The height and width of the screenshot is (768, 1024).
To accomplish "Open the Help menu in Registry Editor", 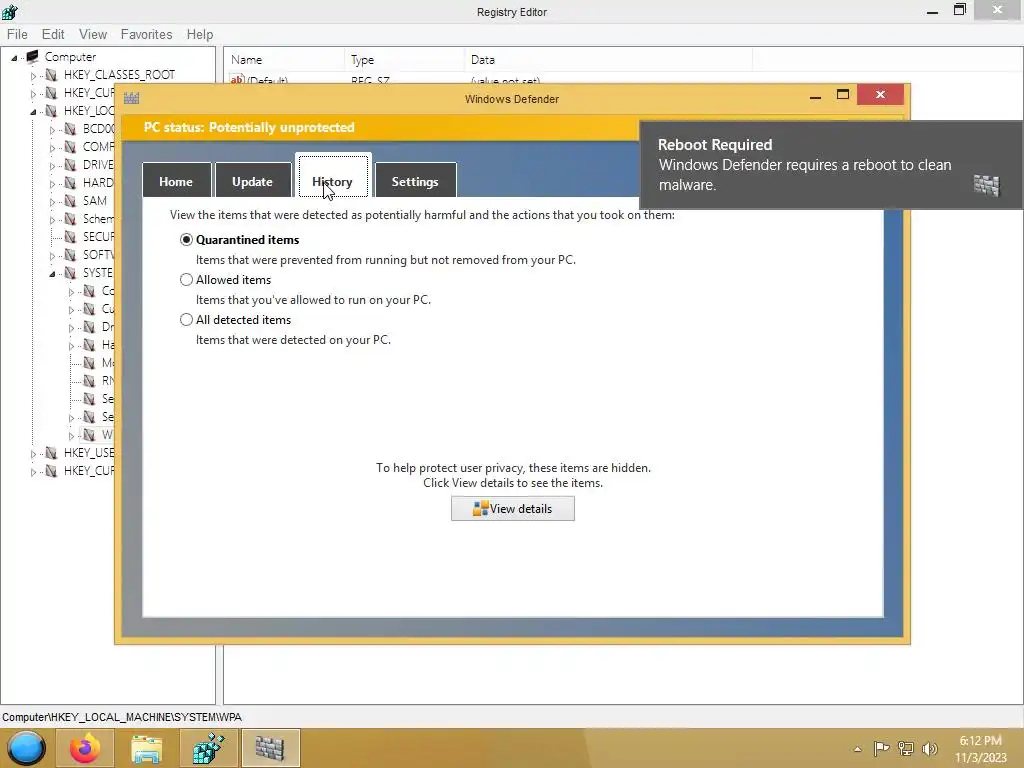I will pos(200,35).
